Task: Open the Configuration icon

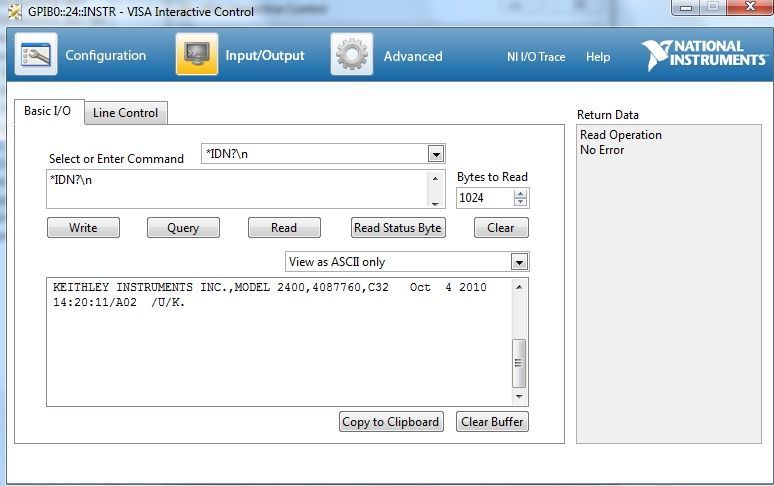Action: tap(36, 54)
